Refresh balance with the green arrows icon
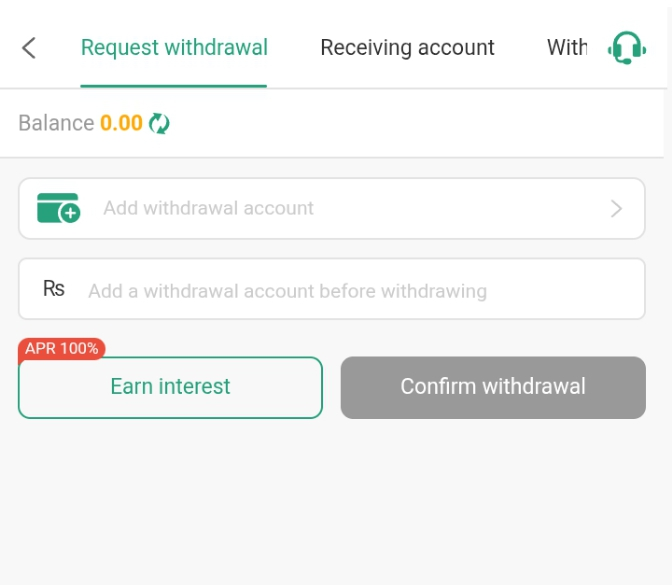672x585 pixels. [159, 123]
